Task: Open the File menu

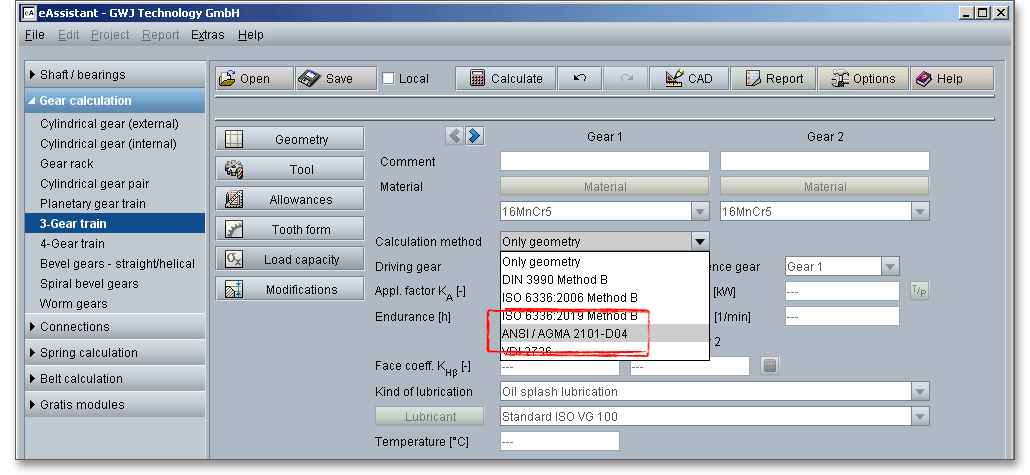Action: (35, 35)
